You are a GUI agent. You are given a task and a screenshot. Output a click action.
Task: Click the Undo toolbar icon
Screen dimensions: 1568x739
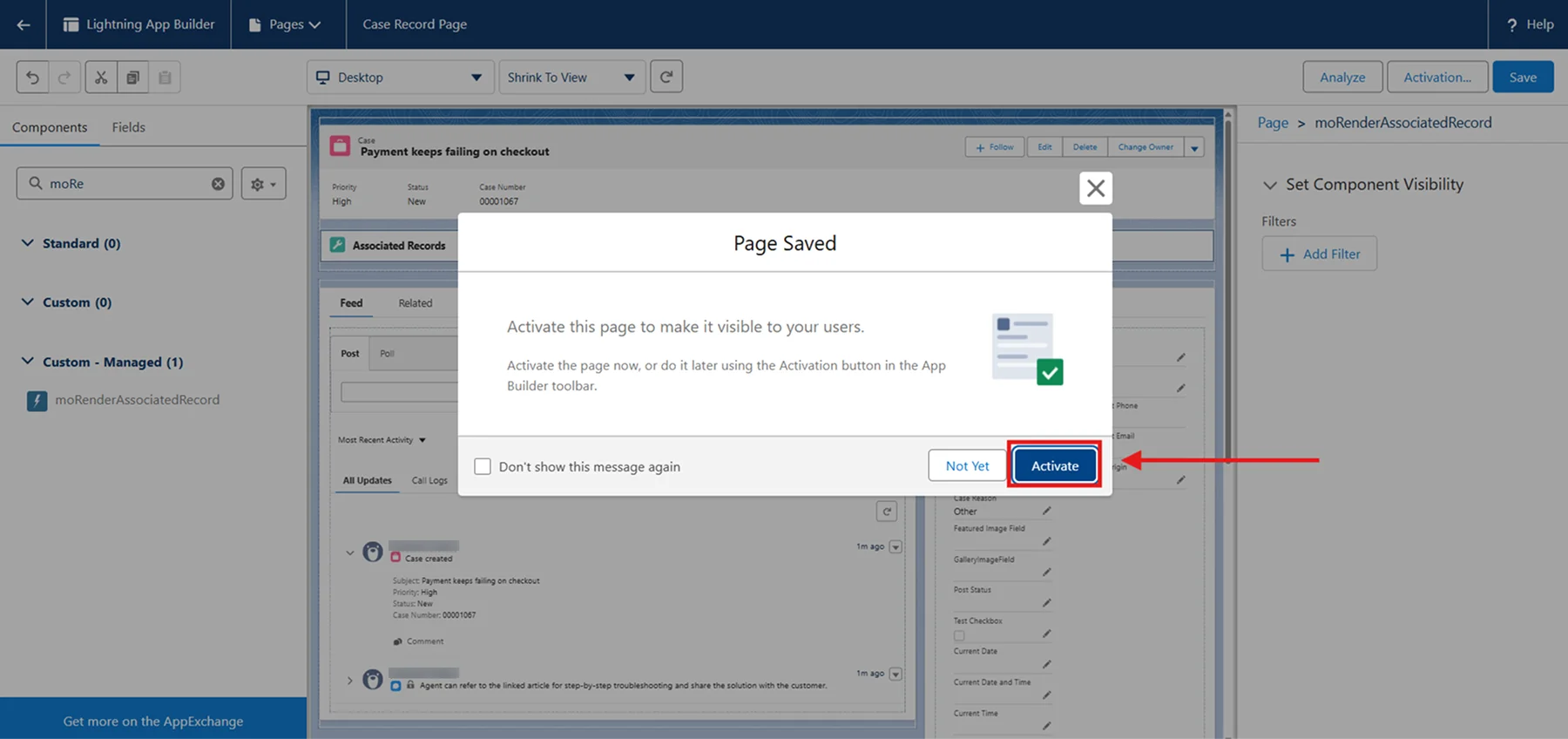32,78
